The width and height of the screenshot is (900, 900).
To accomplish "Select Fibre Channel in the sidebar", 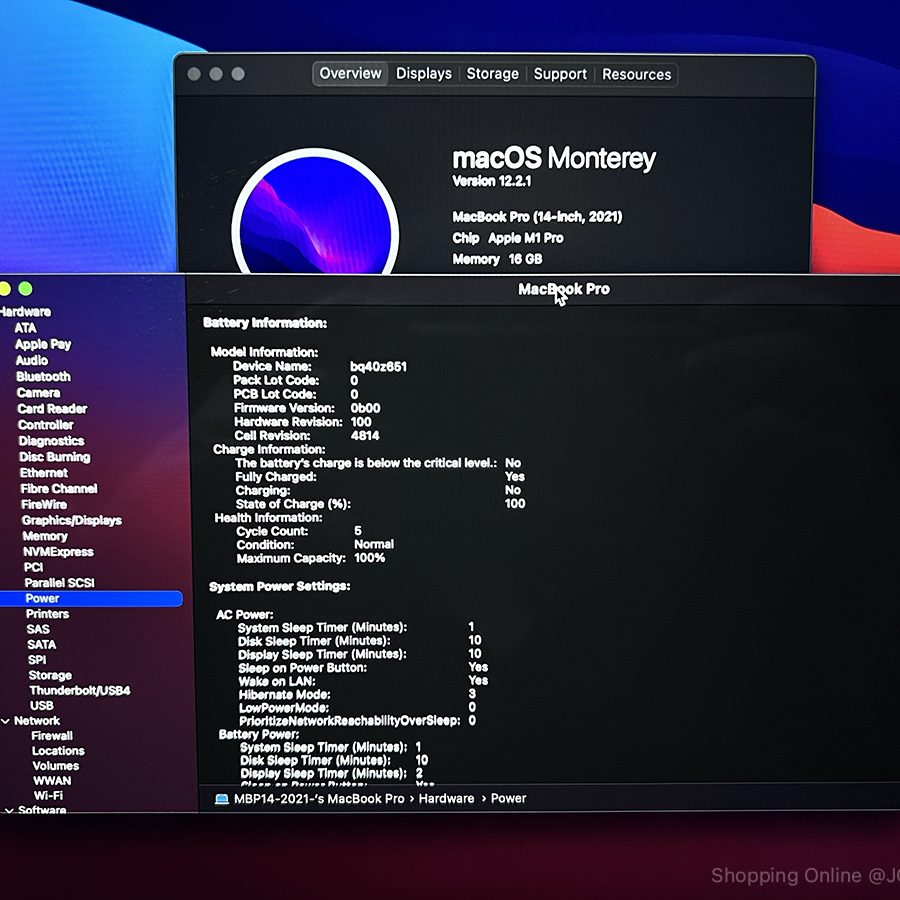I will [59, 488].
